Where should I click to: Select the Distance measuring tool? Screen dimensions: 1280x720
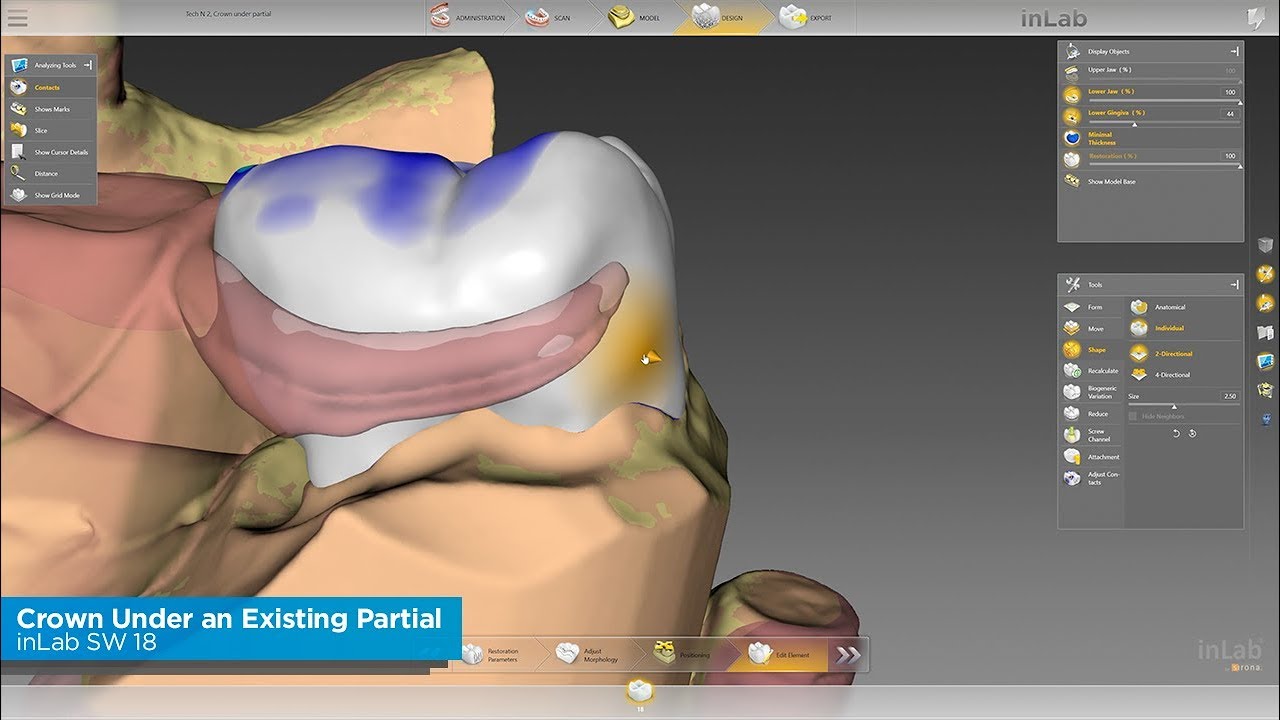pyautogui.click(x=50, y=173)
